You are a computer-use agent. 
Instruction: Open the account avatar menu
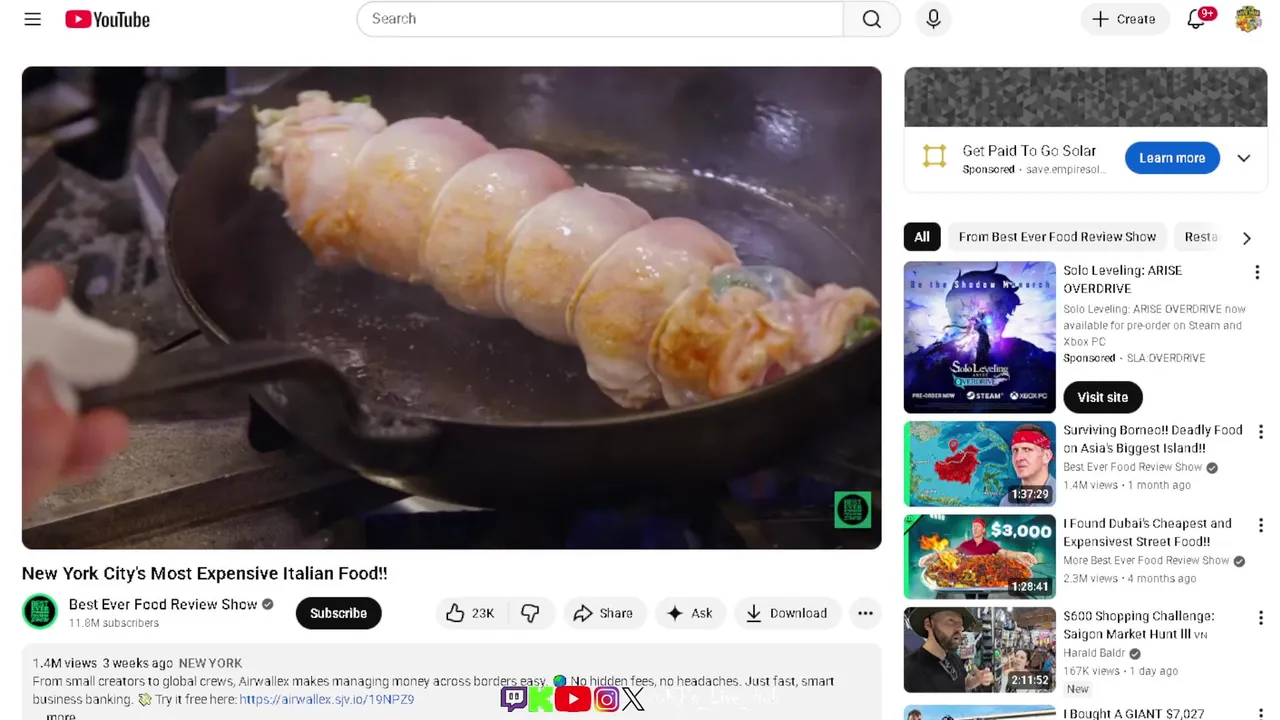(x=1248, y=19)
